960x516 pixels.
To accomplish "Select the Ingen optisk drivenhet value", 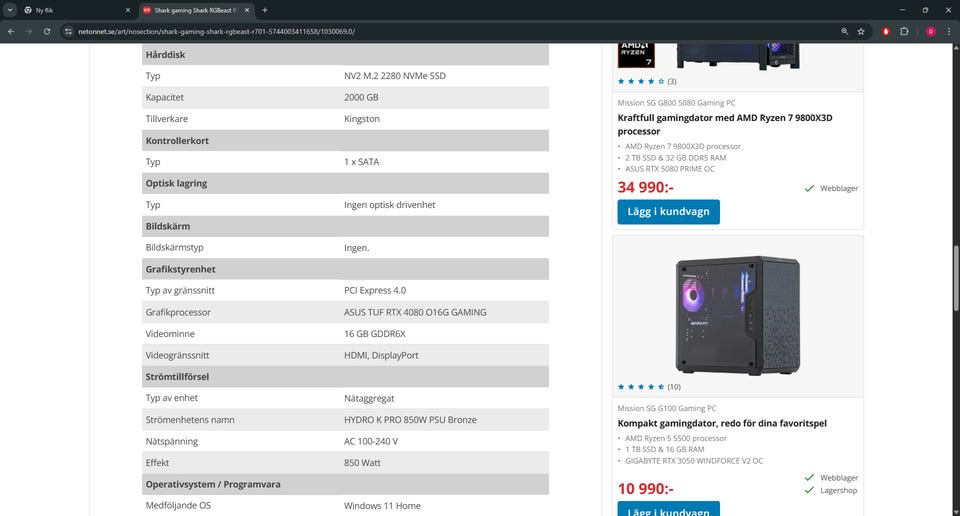I will [x=389, y=204].
